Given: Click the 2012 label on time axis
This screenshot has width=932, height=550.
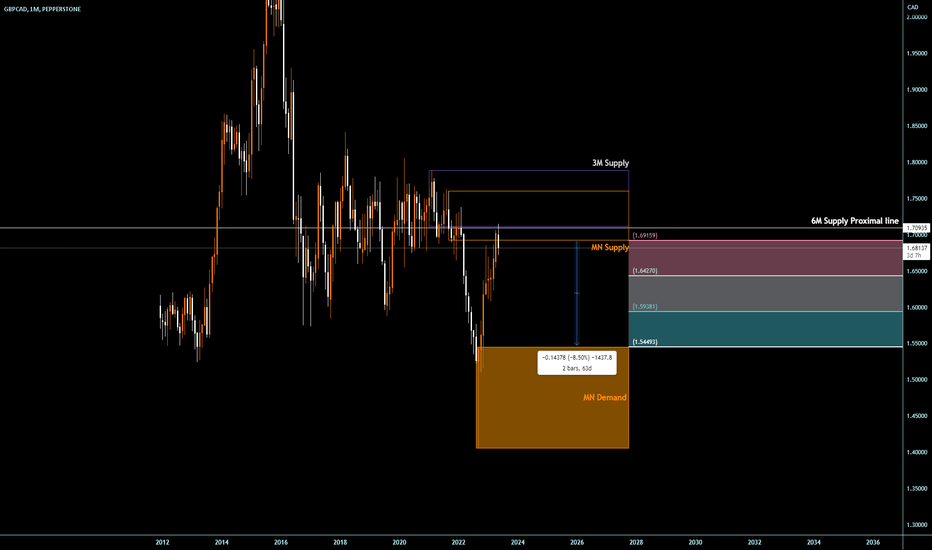Looking at the screenshot, I should point(162,542).
